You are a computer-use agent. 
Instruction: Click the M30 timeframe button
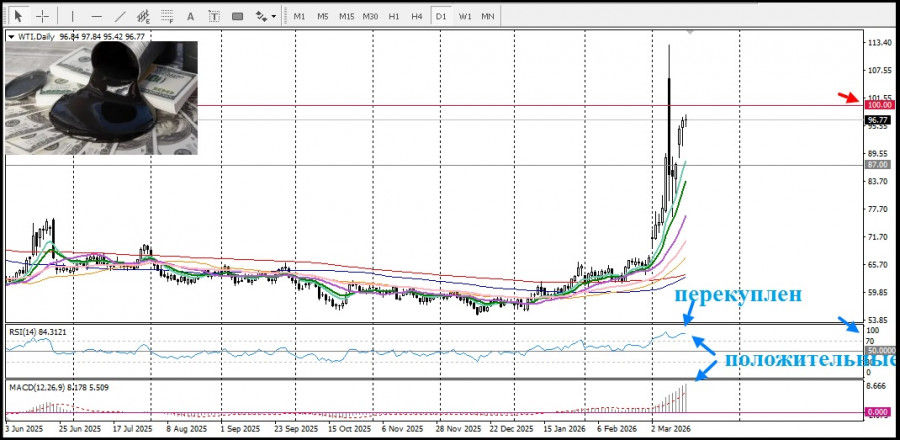pyautogui.click(x=370, y=16)
